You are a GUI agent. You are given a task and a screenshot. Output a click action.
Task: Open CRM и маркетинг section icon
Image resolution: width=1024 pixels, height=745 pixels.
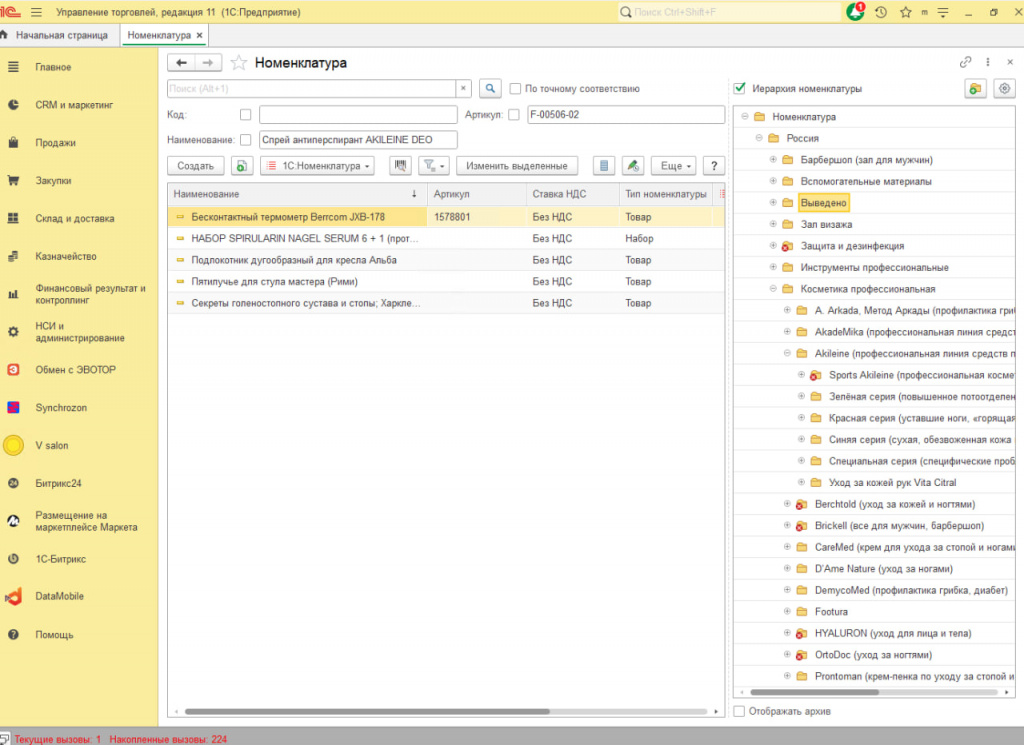(x=13, y=105)
